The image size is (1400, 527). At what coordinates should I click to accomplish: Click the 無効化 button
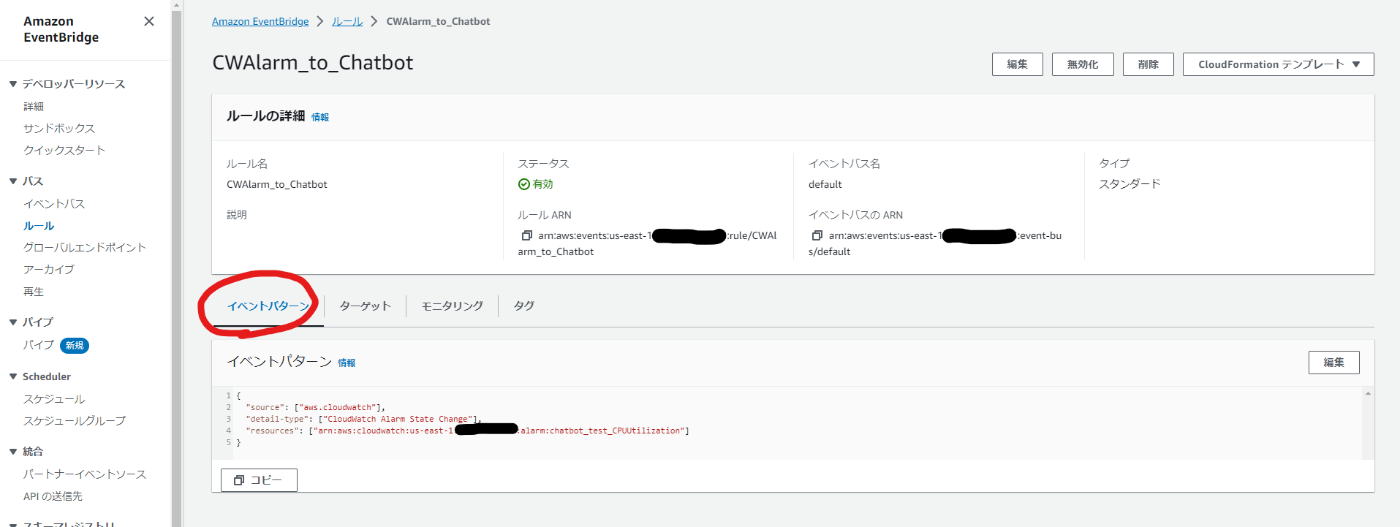tap(1083, 64)
